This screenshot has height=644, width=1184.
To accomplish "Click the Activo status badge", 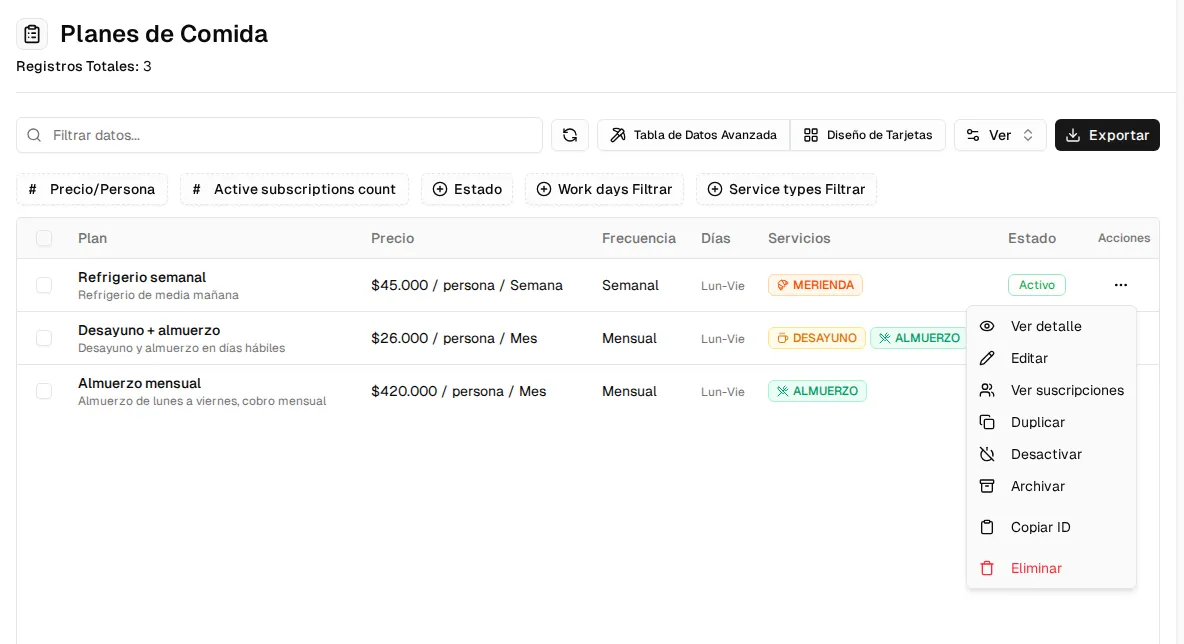I will (1037, 285).
